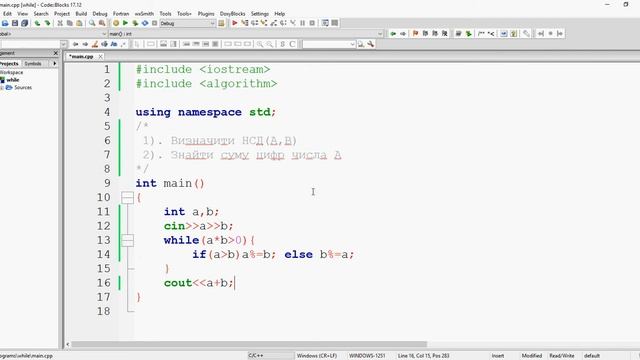The image size is (640, 360).
Task: Click the Run to cursor debug icon
Action: coord(244,23)
